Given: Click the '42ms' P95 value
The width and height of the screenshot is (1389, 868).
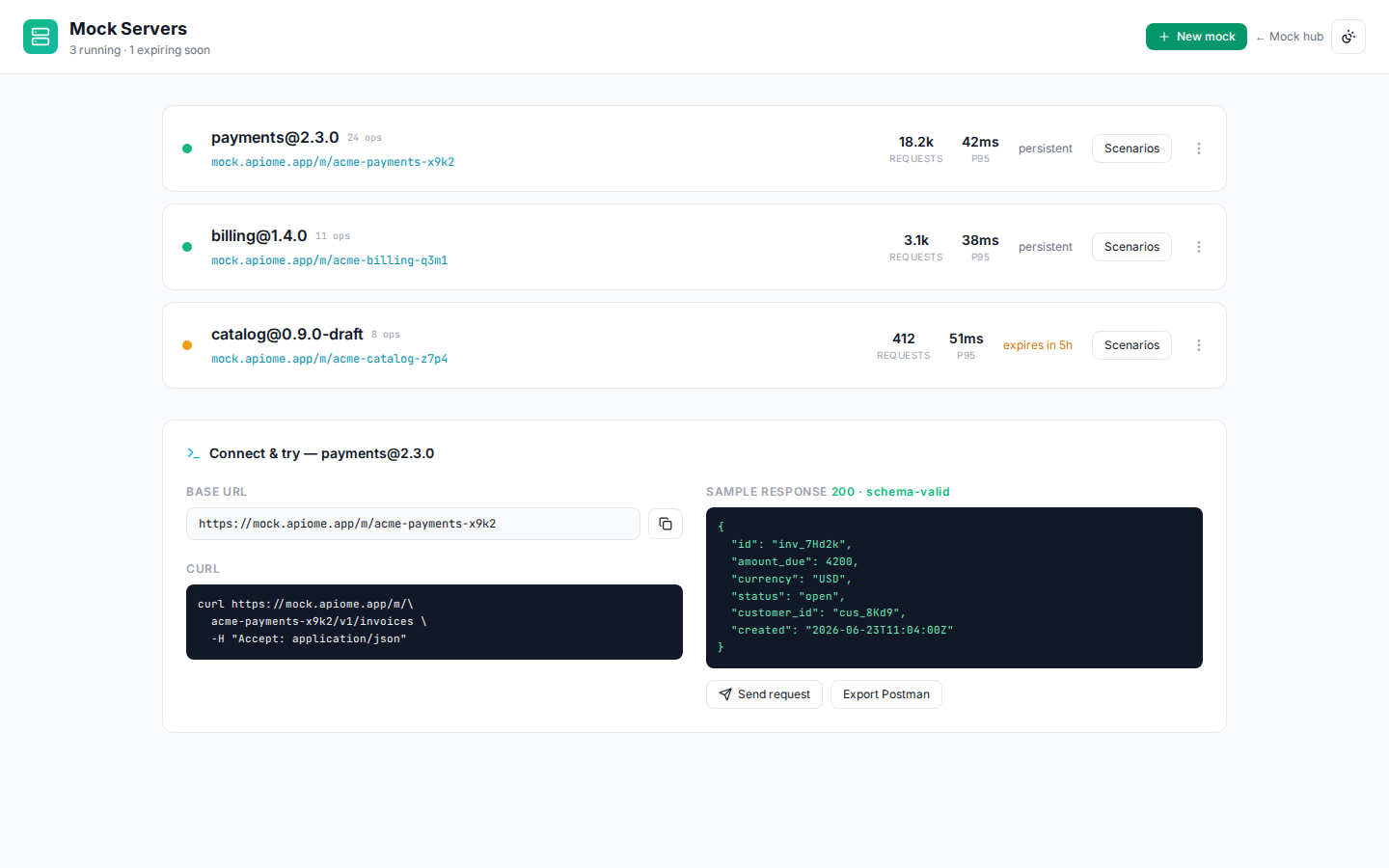Looking at the screenshot, I should point(980,142).
